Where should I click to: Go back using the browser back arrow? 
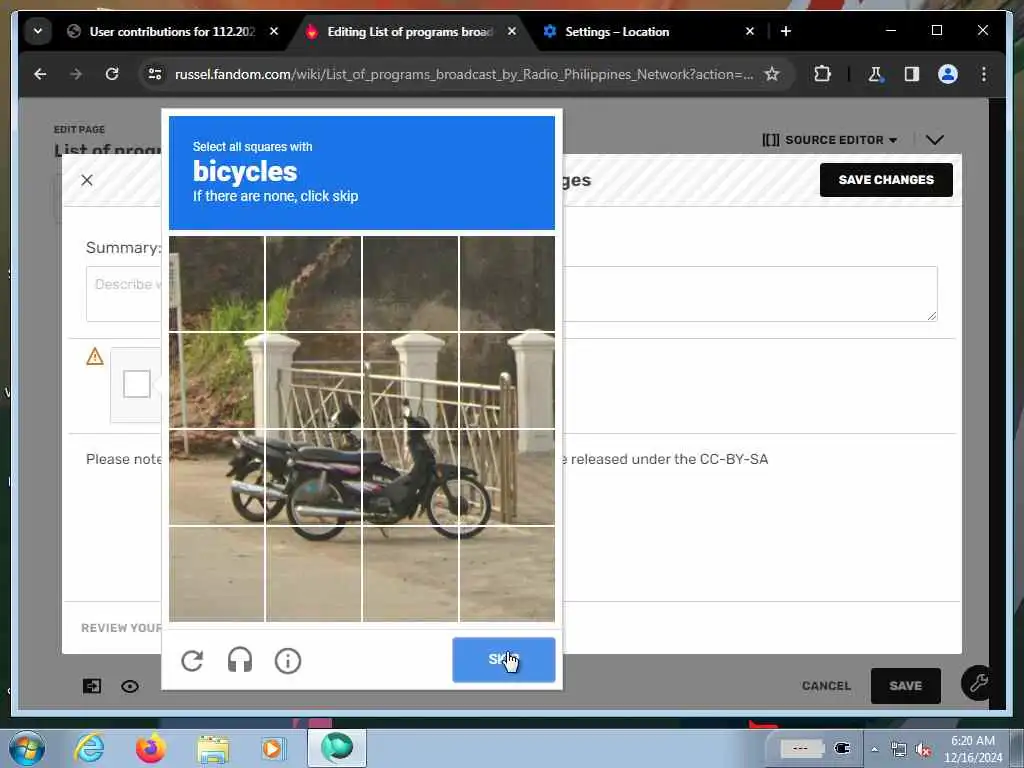pyautogui.click(x=40, y=74)
